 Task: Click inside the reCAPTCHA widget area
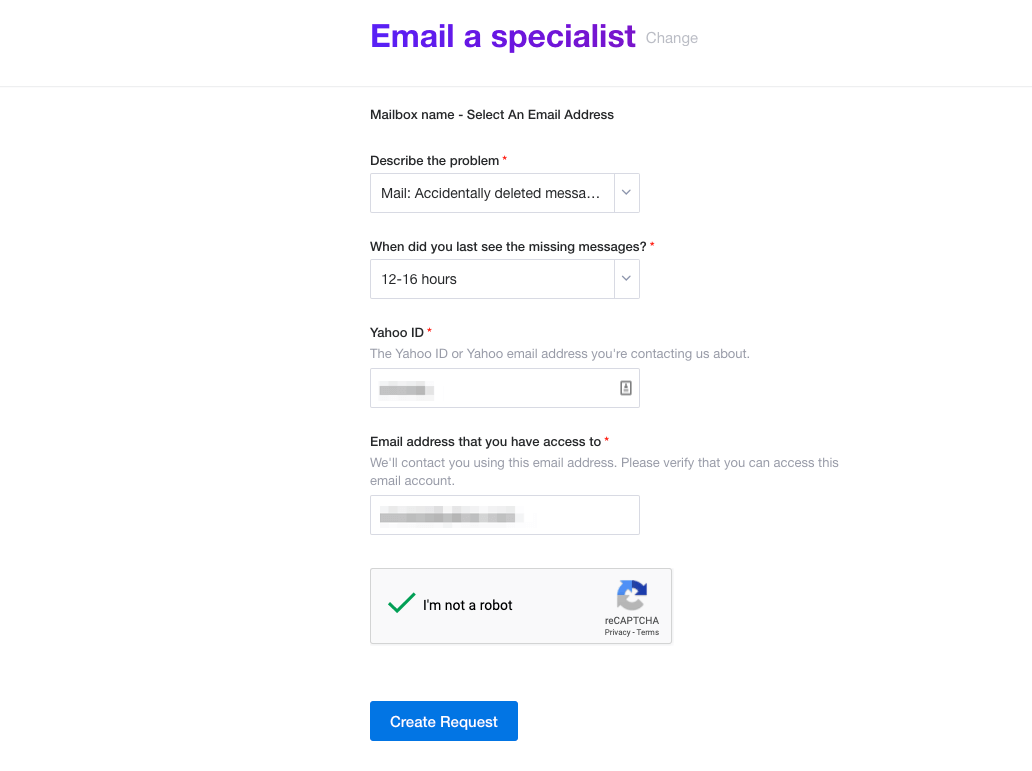(520, 606)
